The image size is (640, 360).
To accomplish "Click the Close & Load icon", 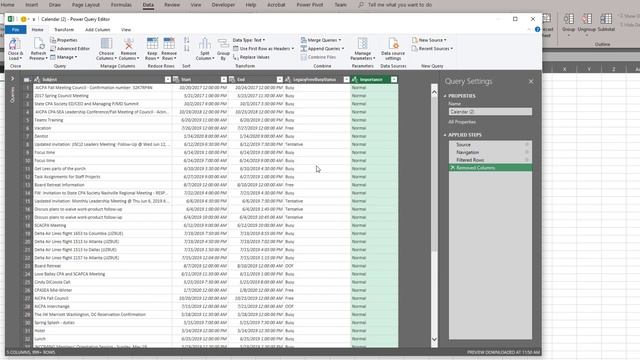I will point(15,44).
